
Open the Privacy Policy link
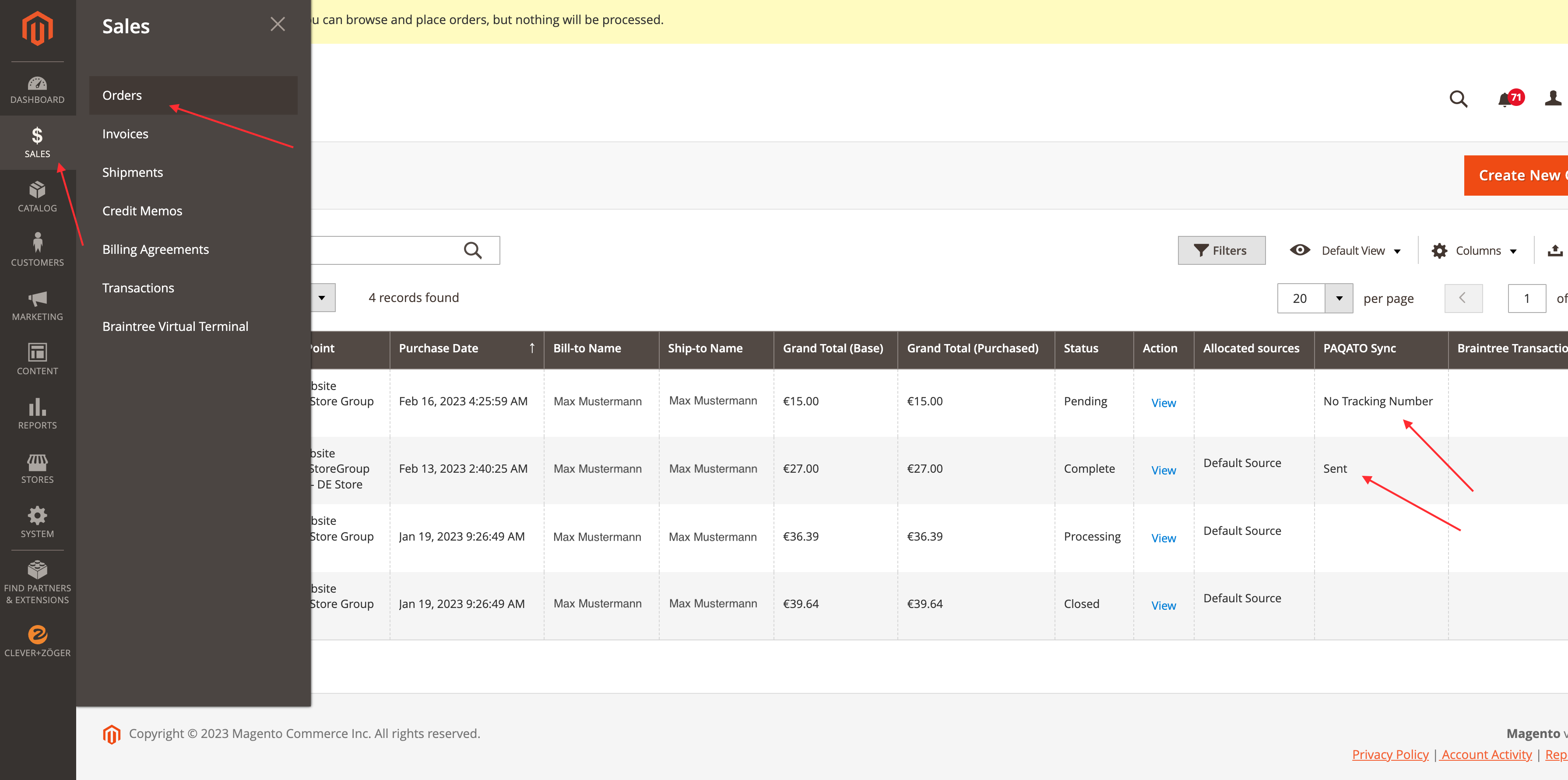(1390, 755)
